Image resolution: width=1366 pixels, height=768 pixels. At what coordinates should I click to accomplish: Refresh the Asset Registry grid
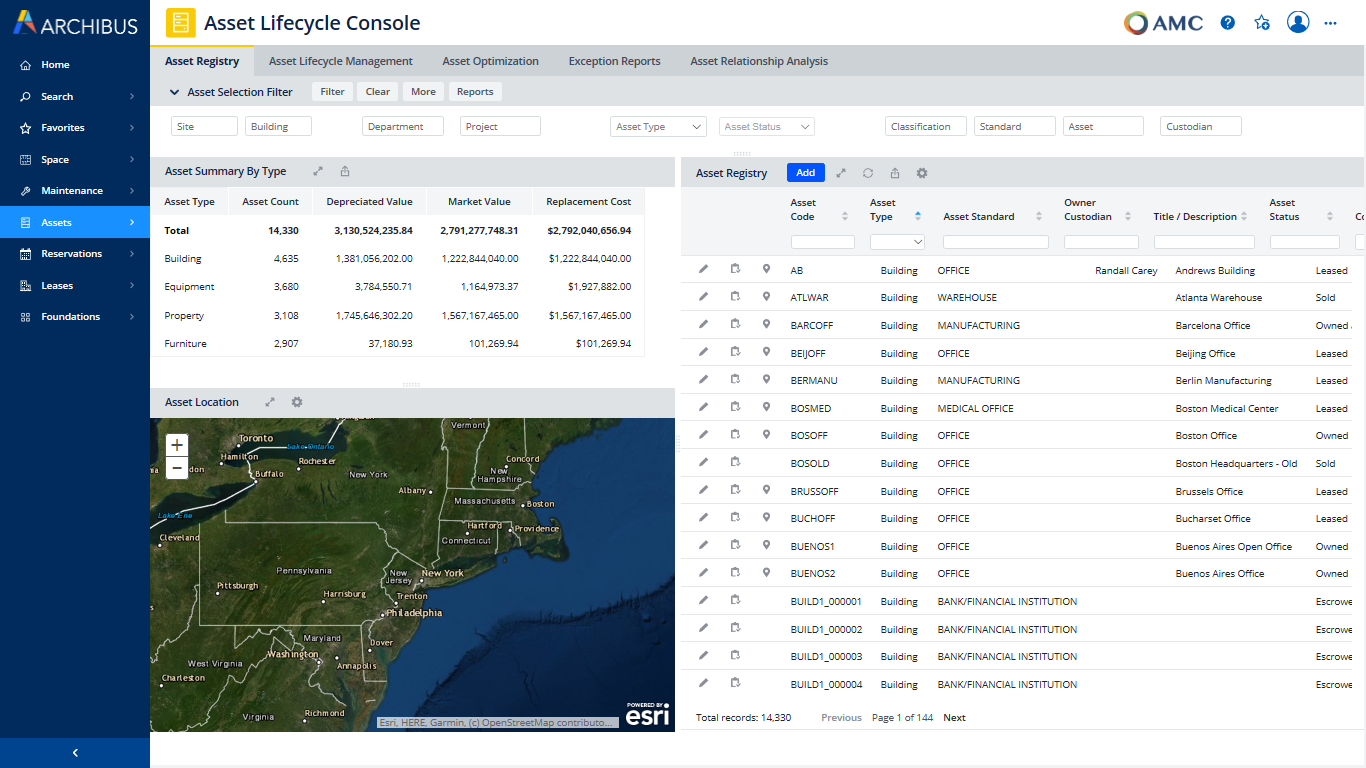coord(868,173)
